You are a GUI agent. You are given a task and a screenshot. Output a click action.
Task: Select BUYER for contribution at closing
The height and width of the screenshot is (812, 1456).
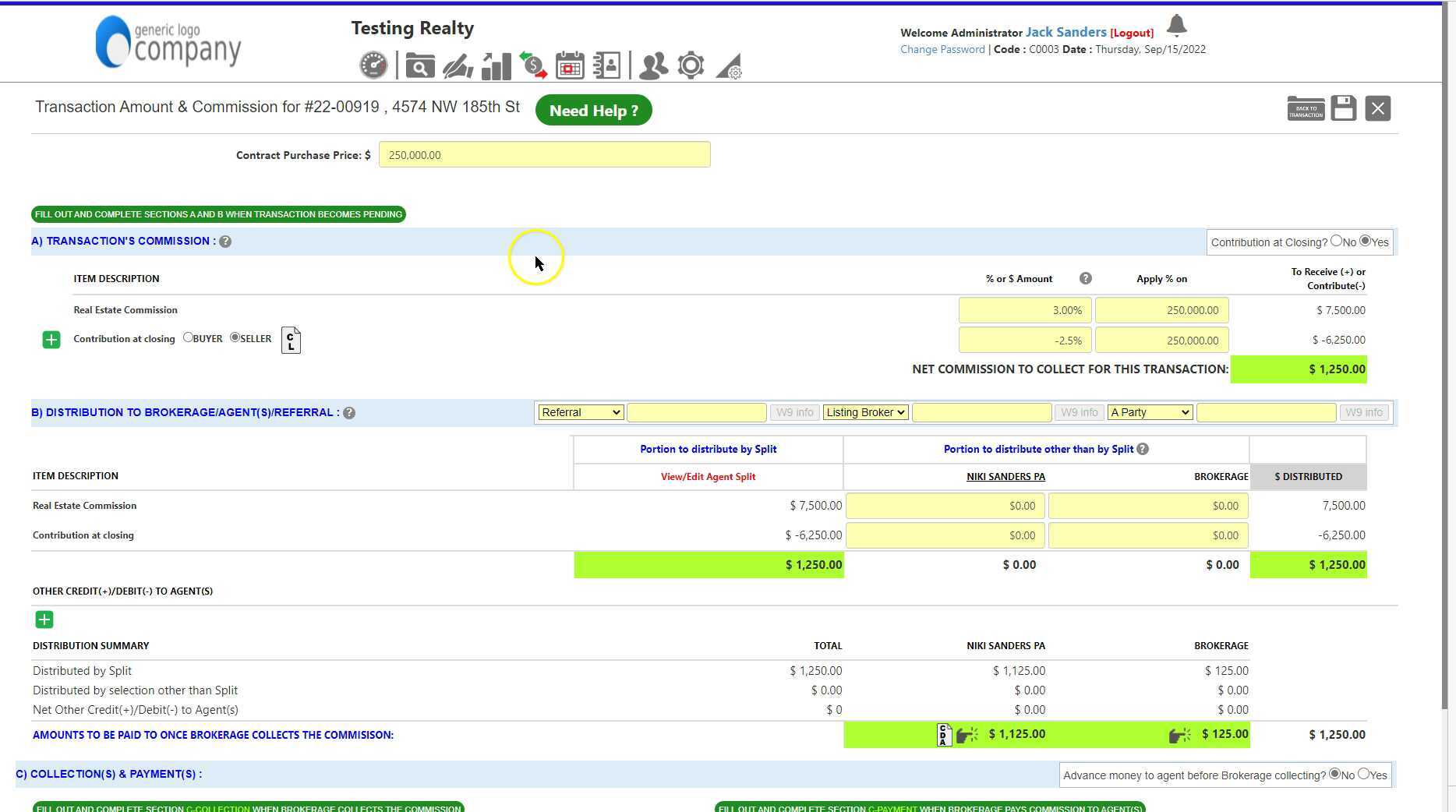188,337
